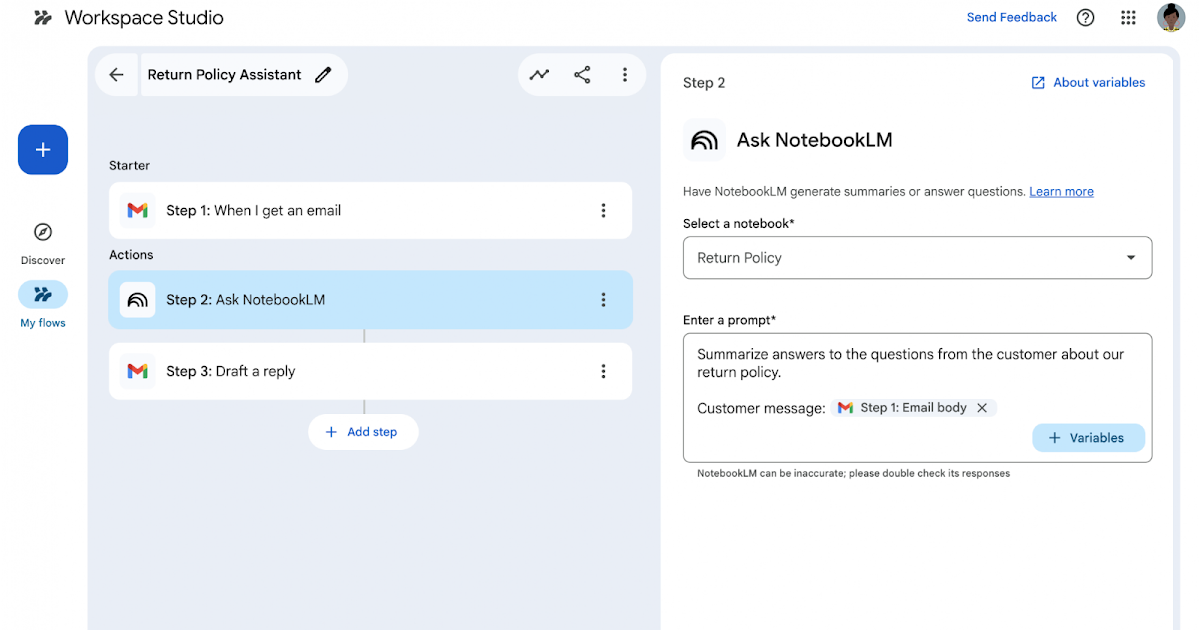Click the Starter section label
Viewport: 1200px width, 630px height.
pos(130,166)
